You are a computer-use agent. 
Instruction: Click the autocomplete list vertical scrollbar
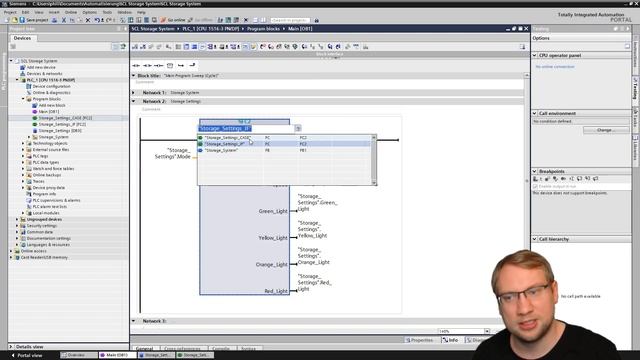[373, 160]
